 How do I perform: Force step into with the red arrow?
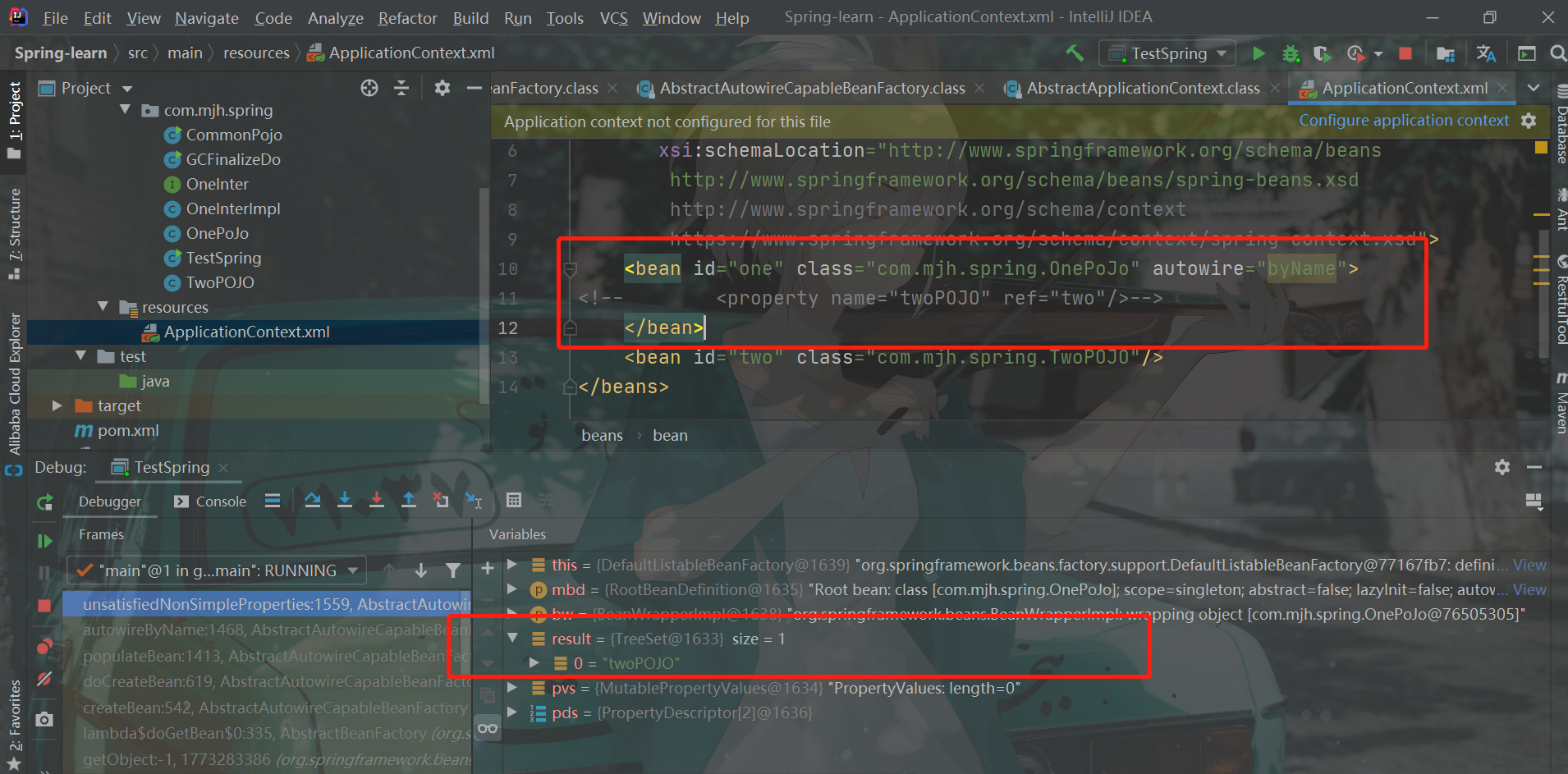(377, 500)
